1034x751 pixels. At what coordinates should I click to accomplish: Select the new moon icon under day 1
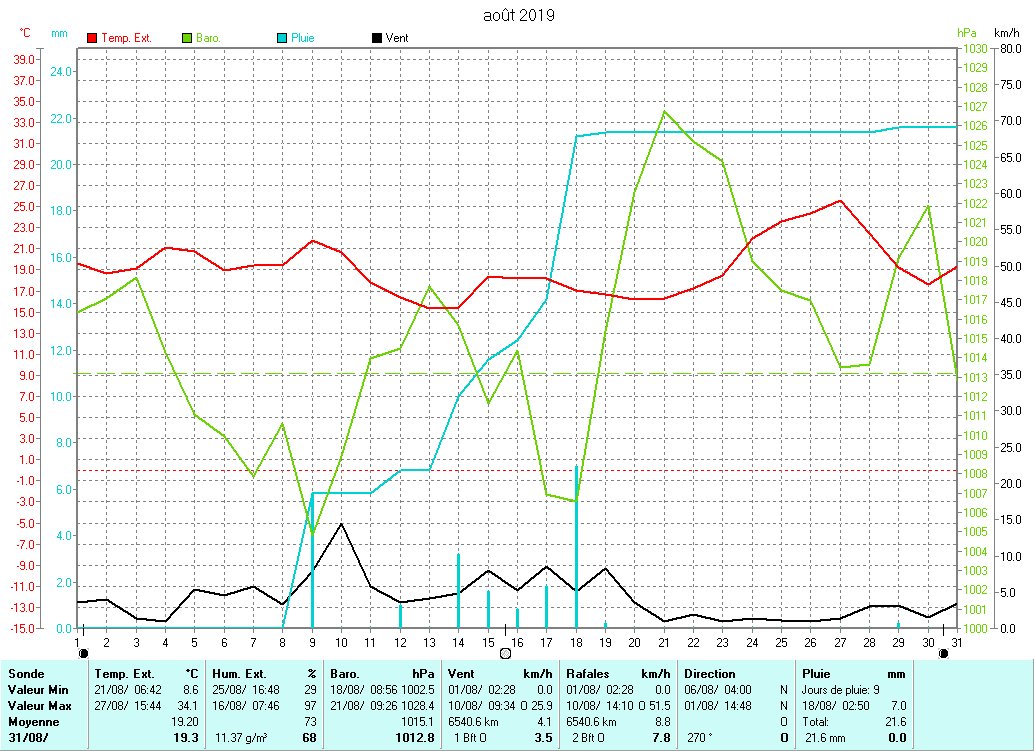coord(82,652)
